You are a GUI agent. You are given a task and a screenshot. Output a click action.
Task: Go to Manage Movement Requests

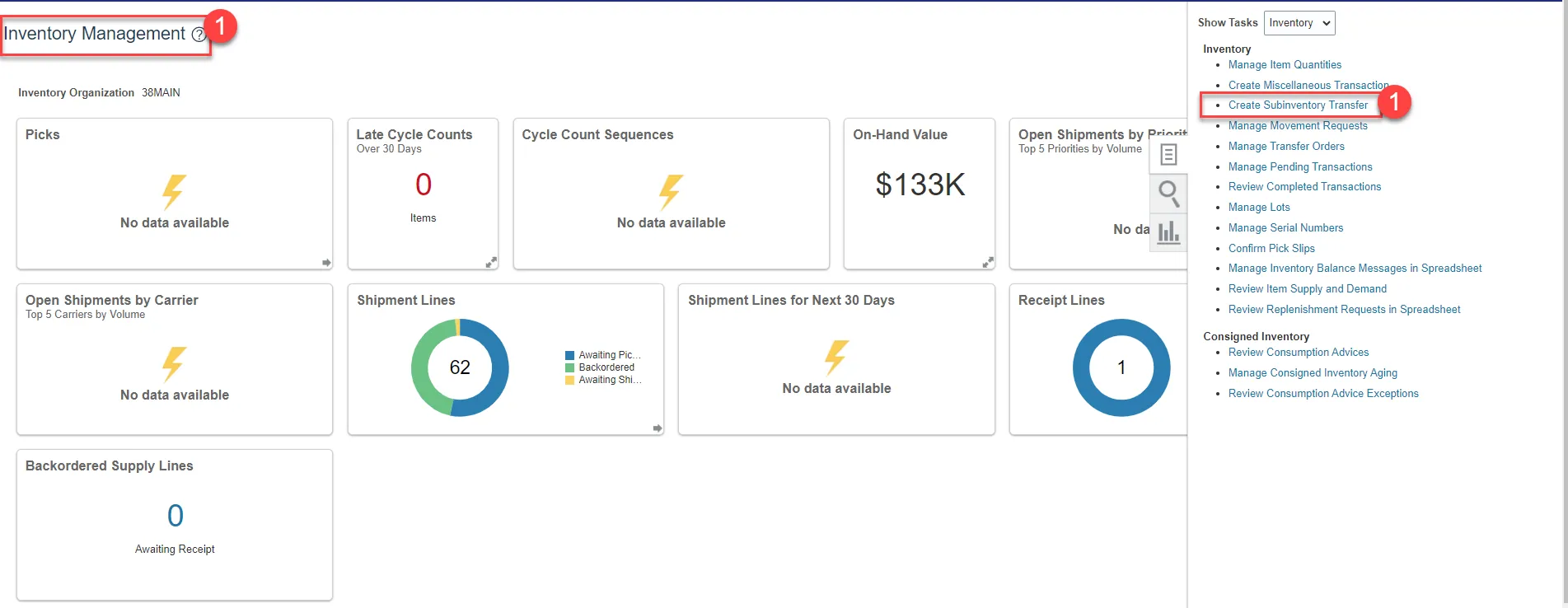click(1298, 126)
